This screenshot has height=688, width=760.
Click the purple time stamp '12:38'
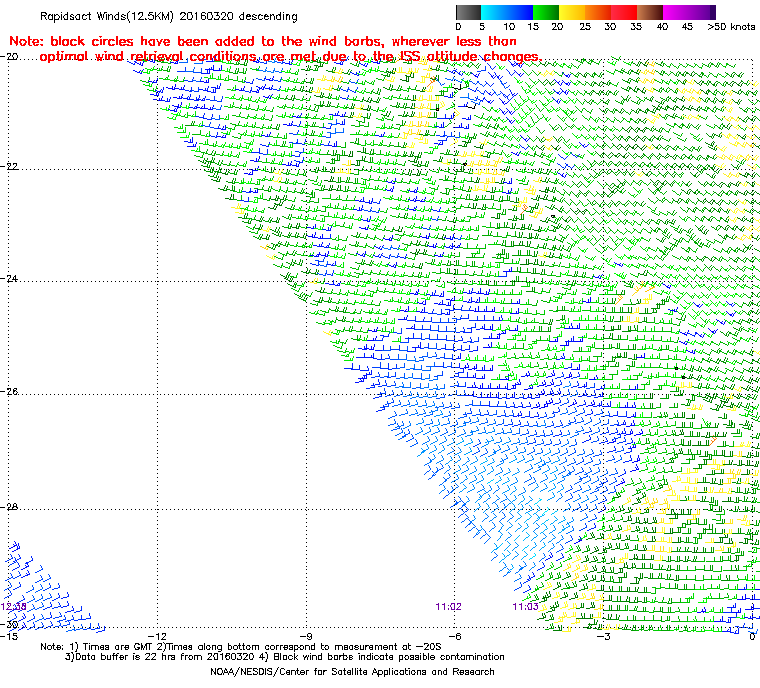13,607
